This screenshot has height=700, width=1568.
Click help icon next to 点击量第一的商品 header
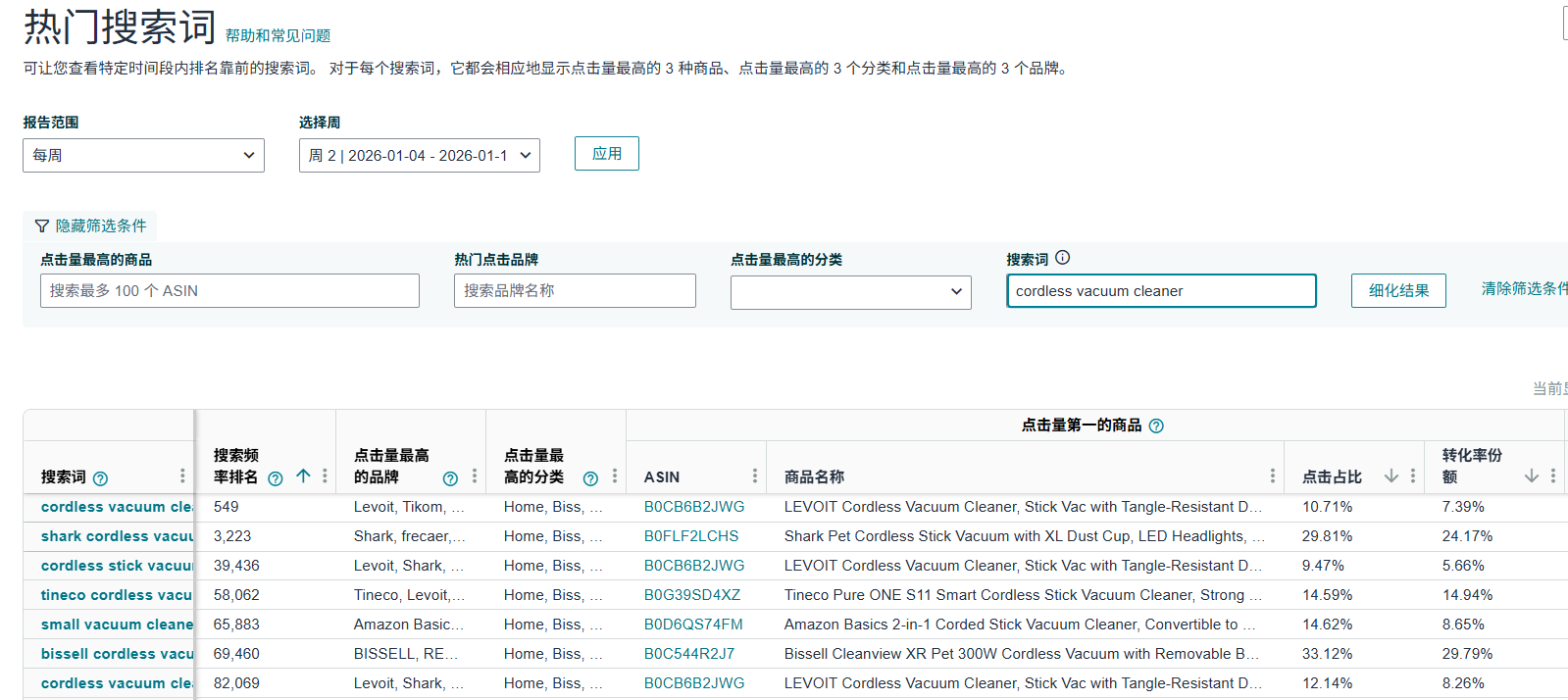1156,425
